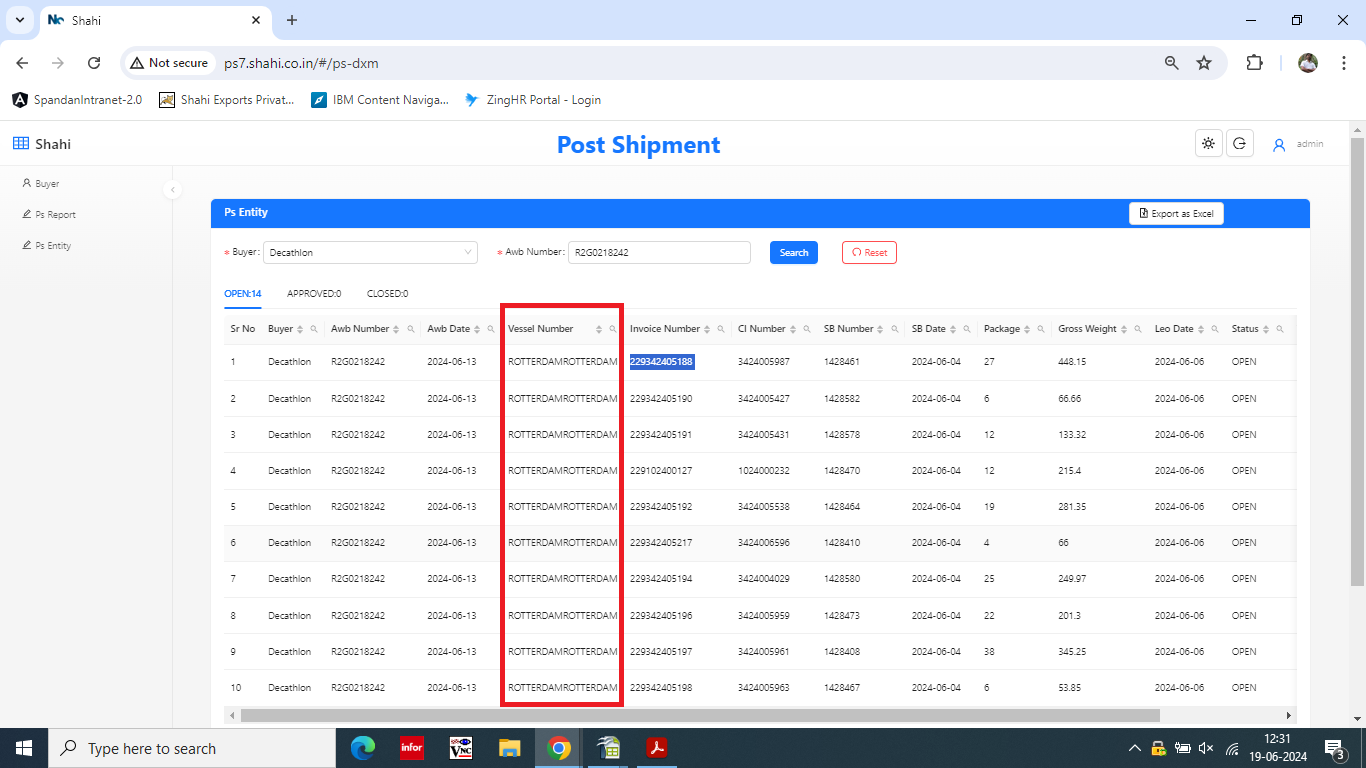The height and width of the screenshot is (768, 1366).
Task: Open a new browser tab
Action: [x=292, y=20]
